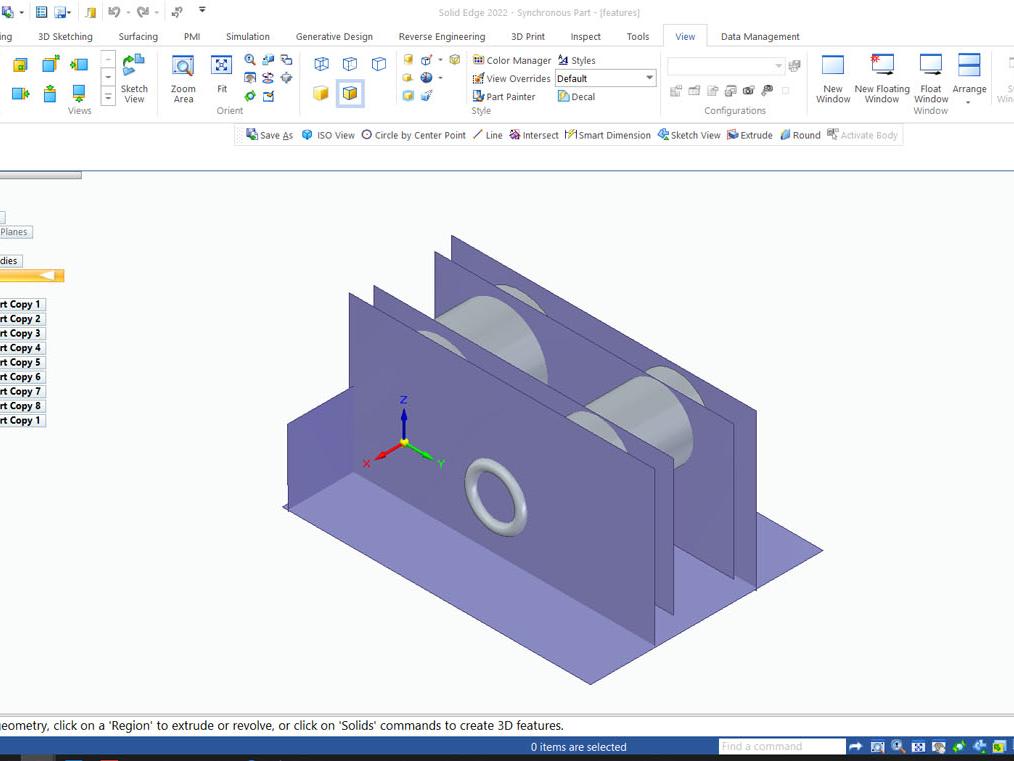Image resolution: width=1014 pixels, height=761 pixels.
Task: Open the Generative Design tab
Action: pyautogui.click(x=334, y=36)
